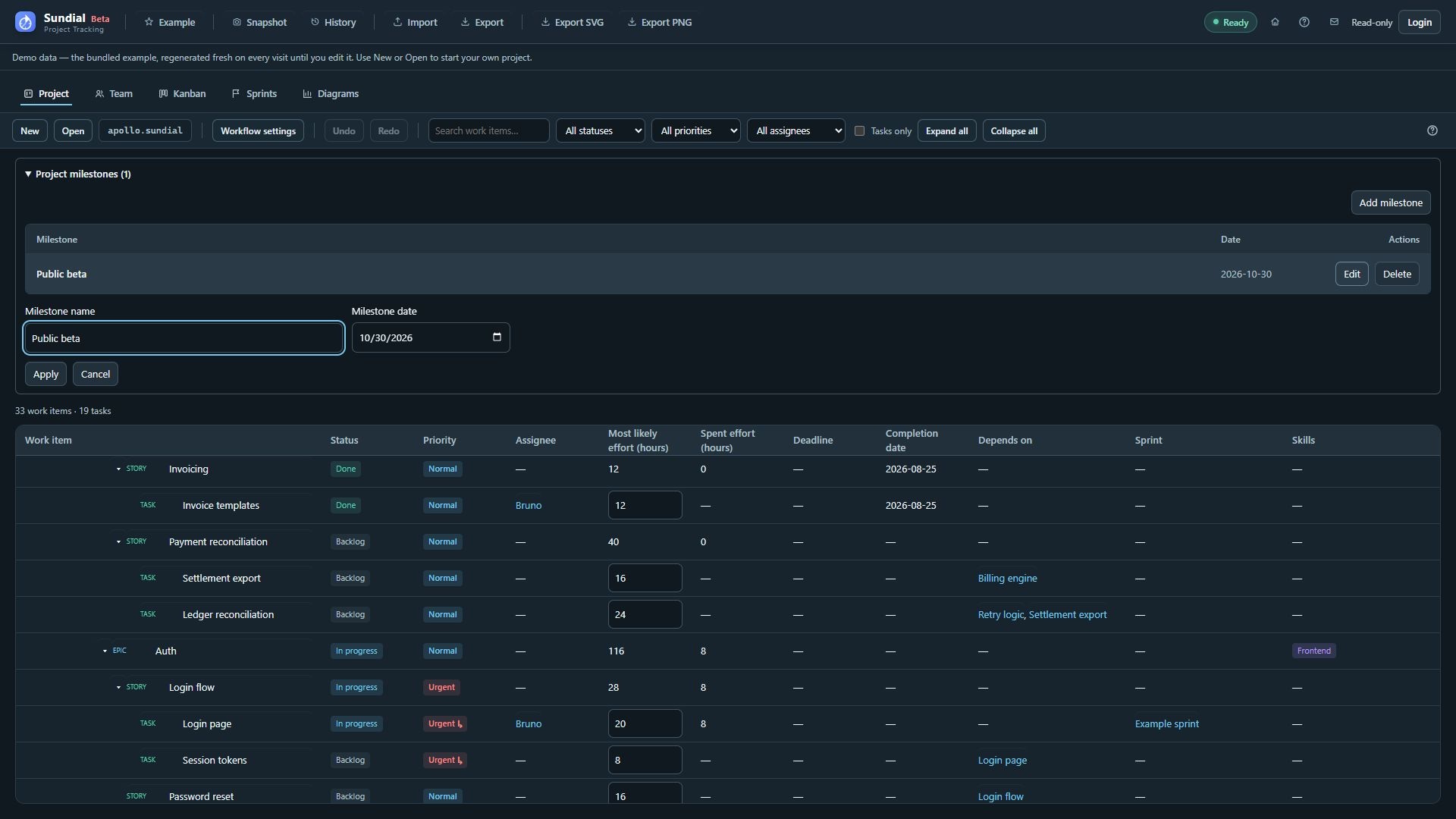Screen dimensions: 1456x819
Task: Load the Example project
Action: click(170, 22)
